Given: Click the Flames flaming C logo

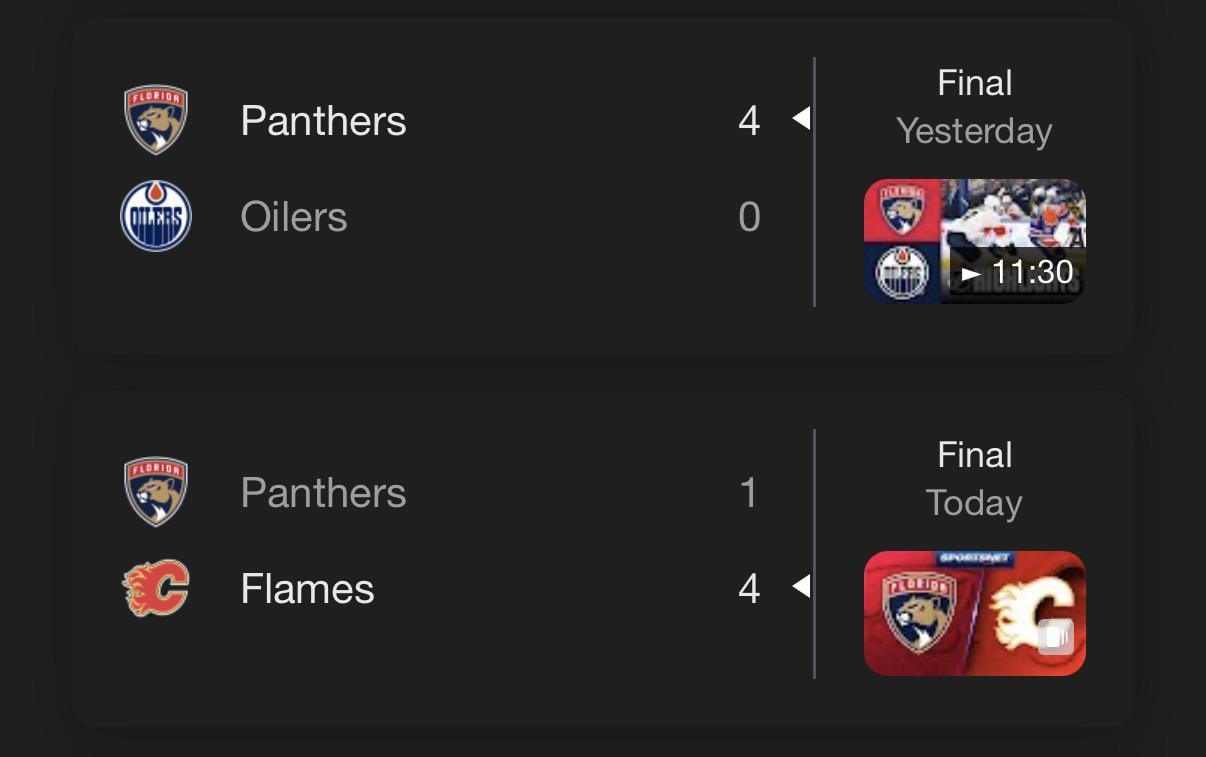Looking at the screenshot, I should click(x=155, y=589).
